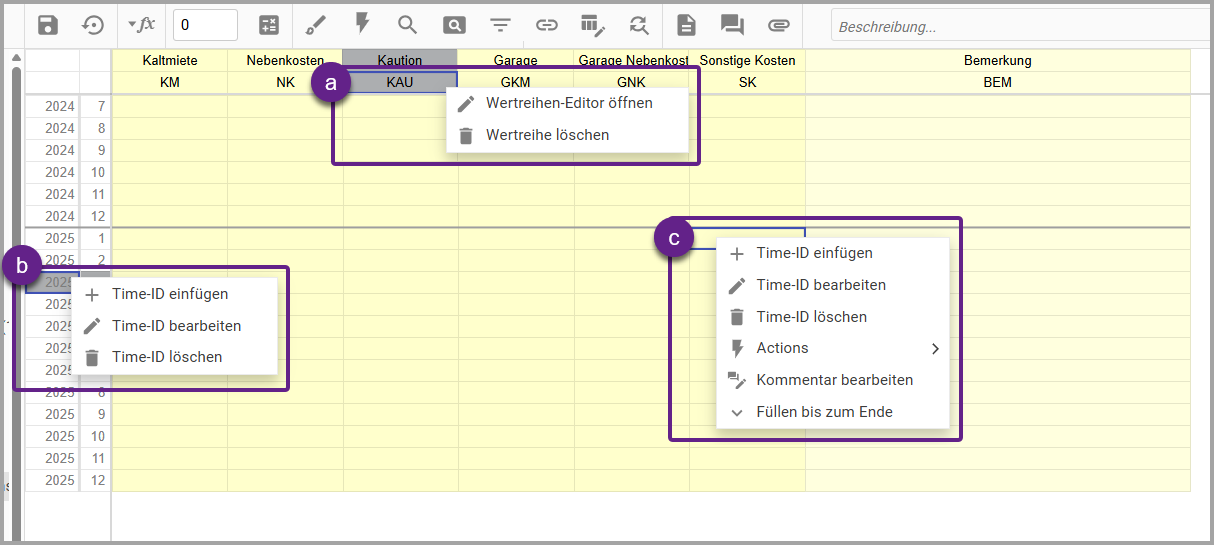Image resolution: width=1214 pixels, height=545 pixels.
Task: Choose 'Wertreihe löschen' from the context menu
Action: (x=567, y=135)
